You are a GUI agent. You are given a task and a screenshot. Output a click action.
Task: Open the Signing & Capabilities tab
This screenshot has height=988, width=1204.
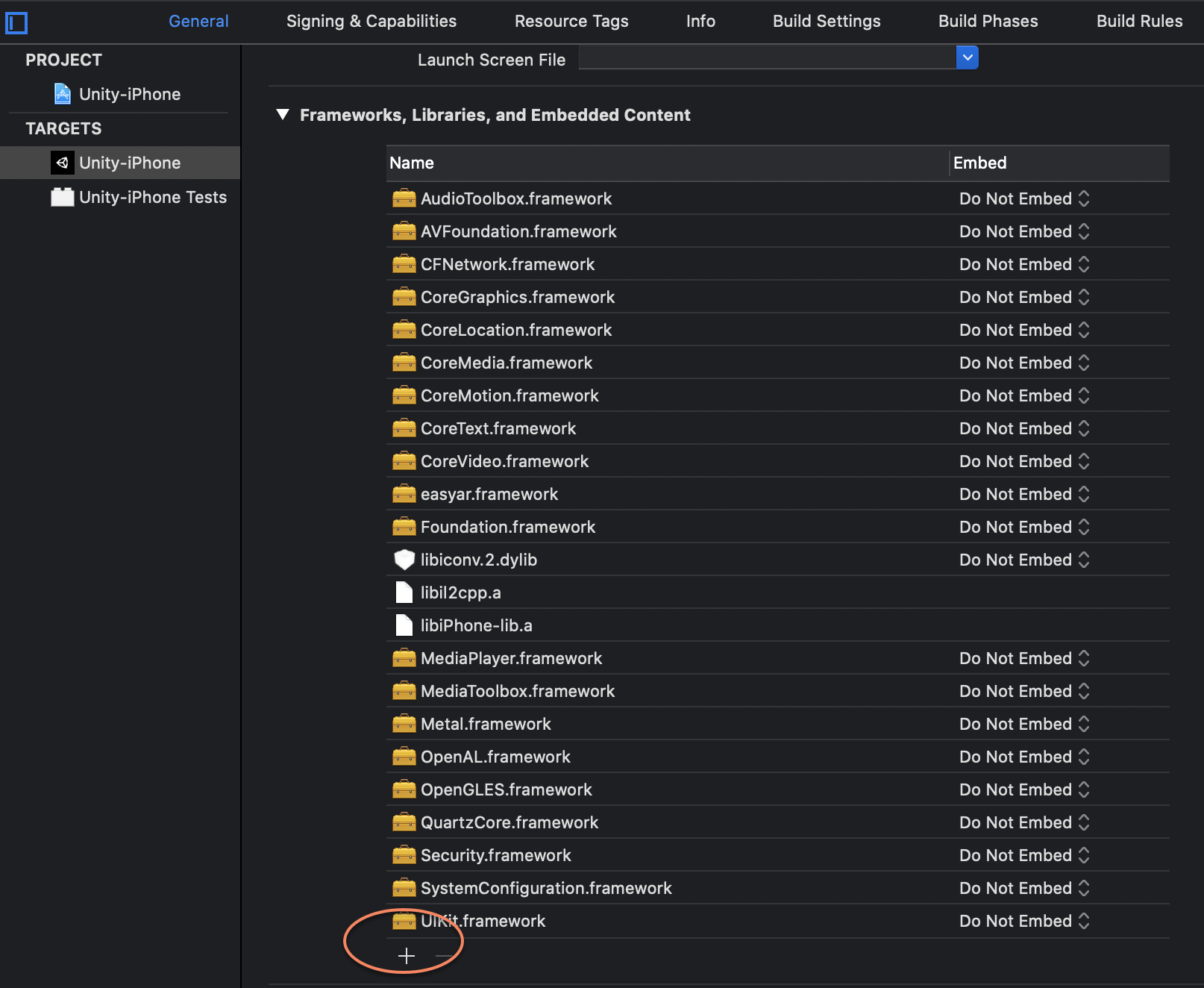[x=371, y=21]
